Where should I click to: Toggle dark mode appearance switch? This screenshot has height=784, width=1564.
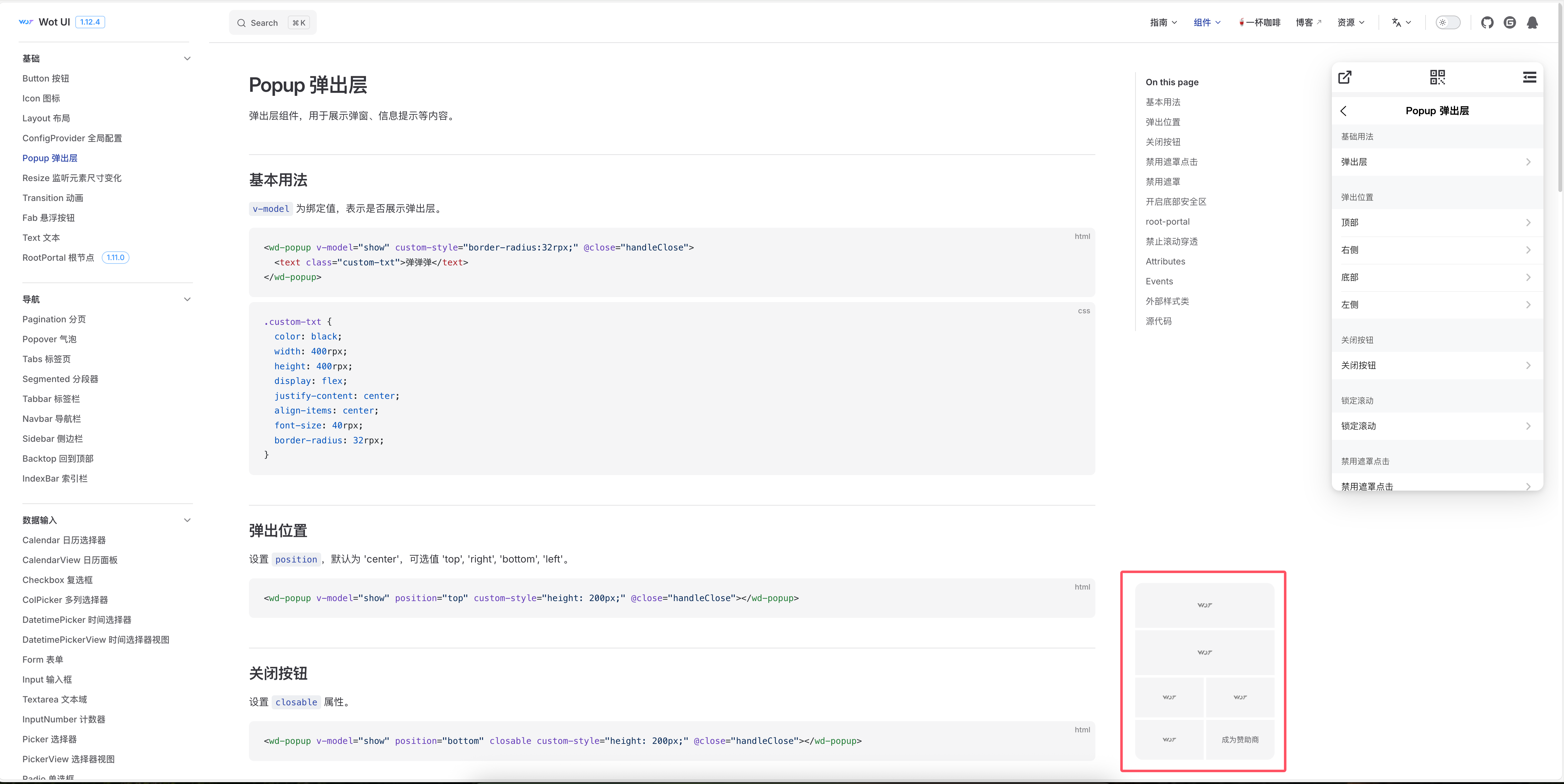[x=1447, y=22]
